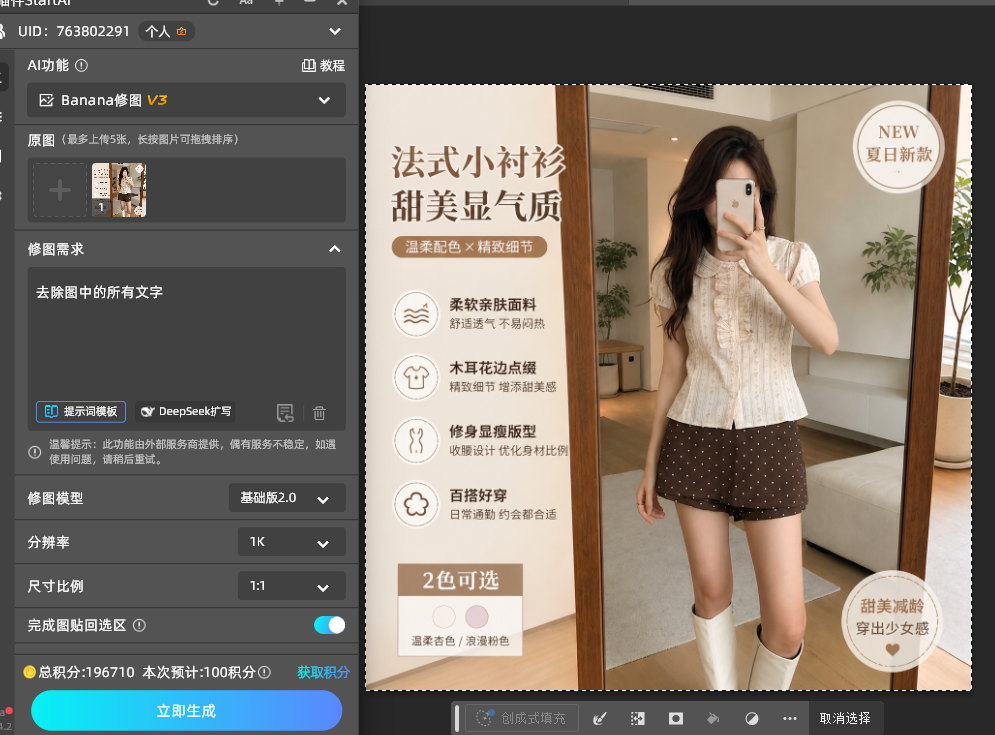Click the transform selection icon in taskbar
Image resolution: width=995 pixels, height=735 pixels.
(x=638, y=718)
